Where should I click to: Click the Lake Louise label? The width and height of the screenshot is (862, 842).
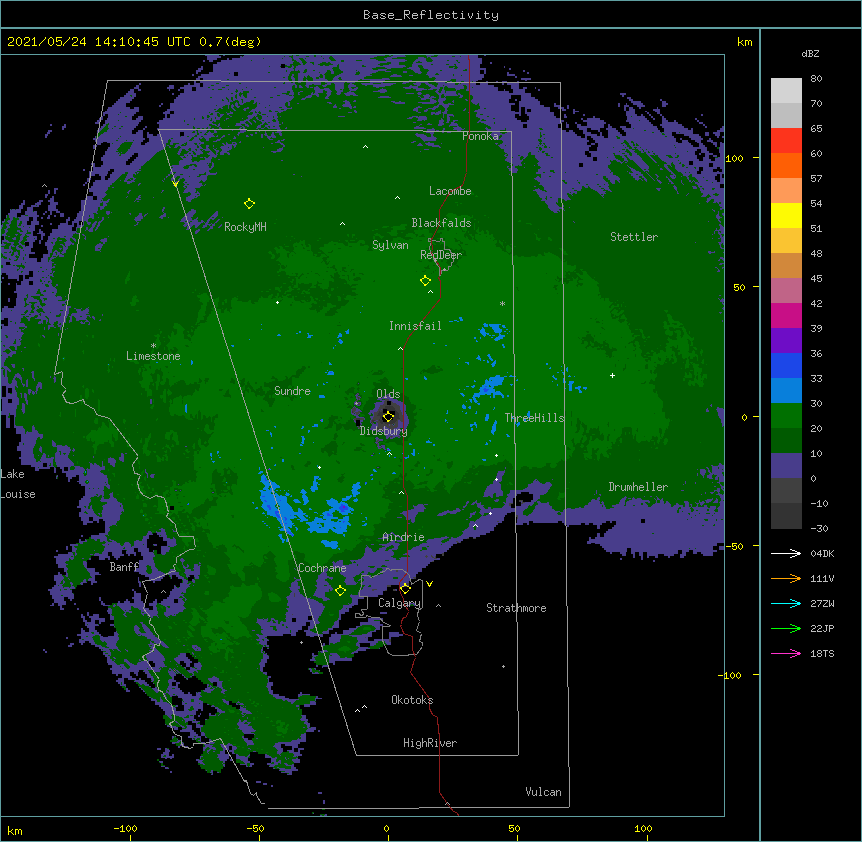[18, 484]
